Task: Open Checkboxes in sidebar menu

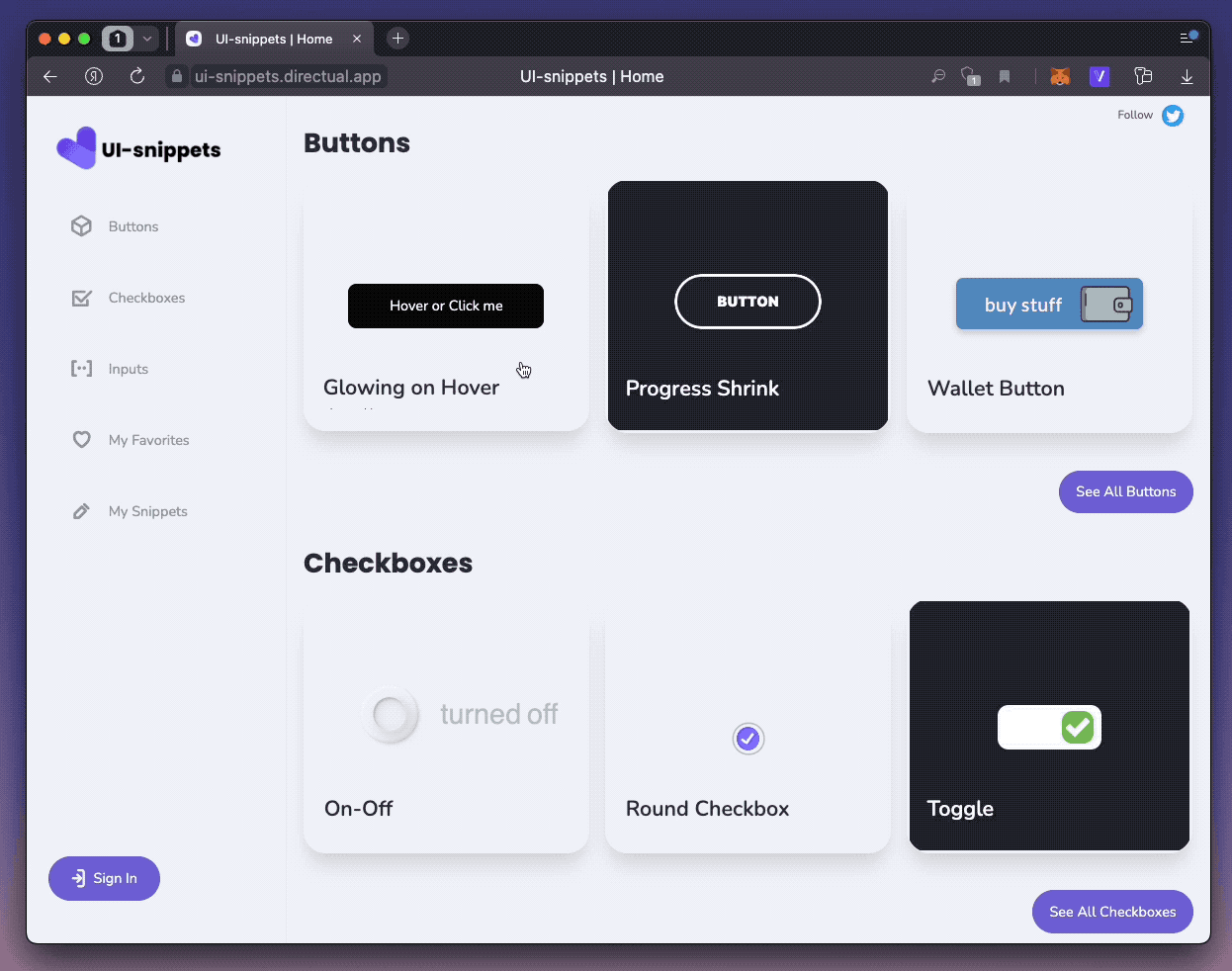Action: tap(146, 298)
